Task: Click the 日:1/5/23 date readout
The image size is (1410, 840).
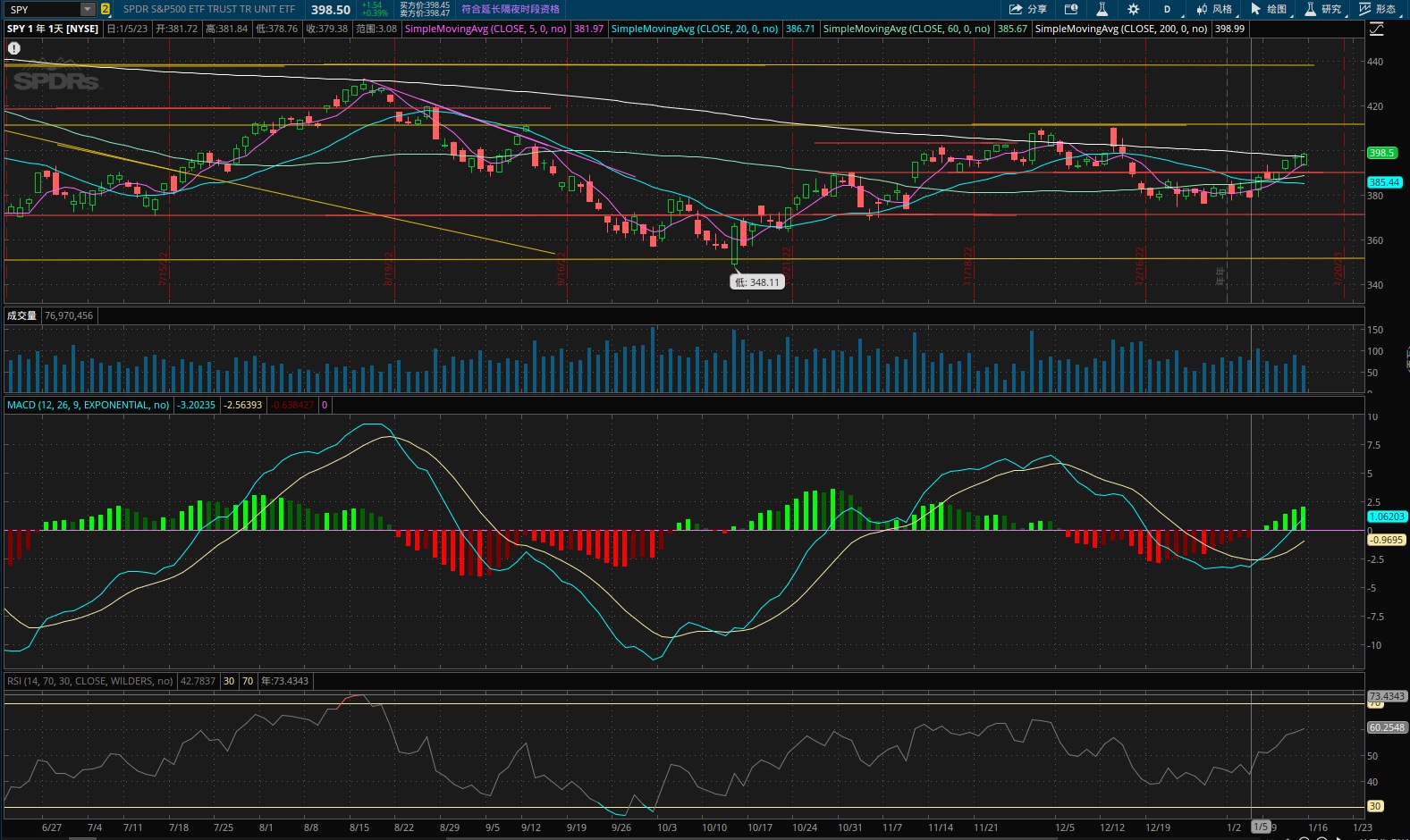Action: [127, 29]
